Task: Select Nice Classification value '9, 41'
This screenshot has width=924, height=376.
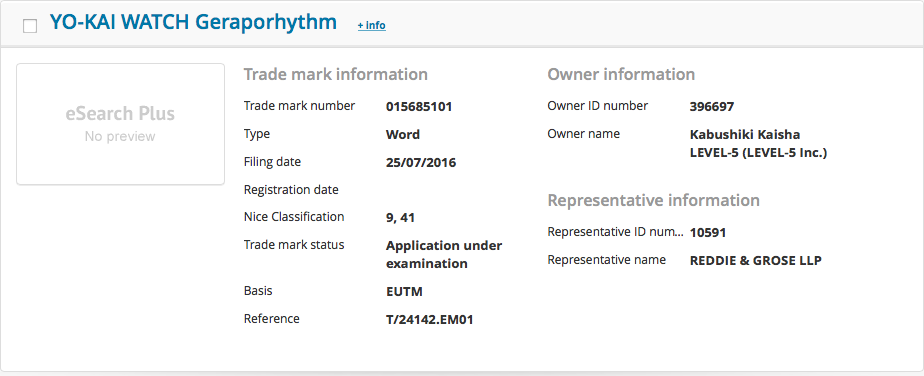Action: tap(401, 217)
